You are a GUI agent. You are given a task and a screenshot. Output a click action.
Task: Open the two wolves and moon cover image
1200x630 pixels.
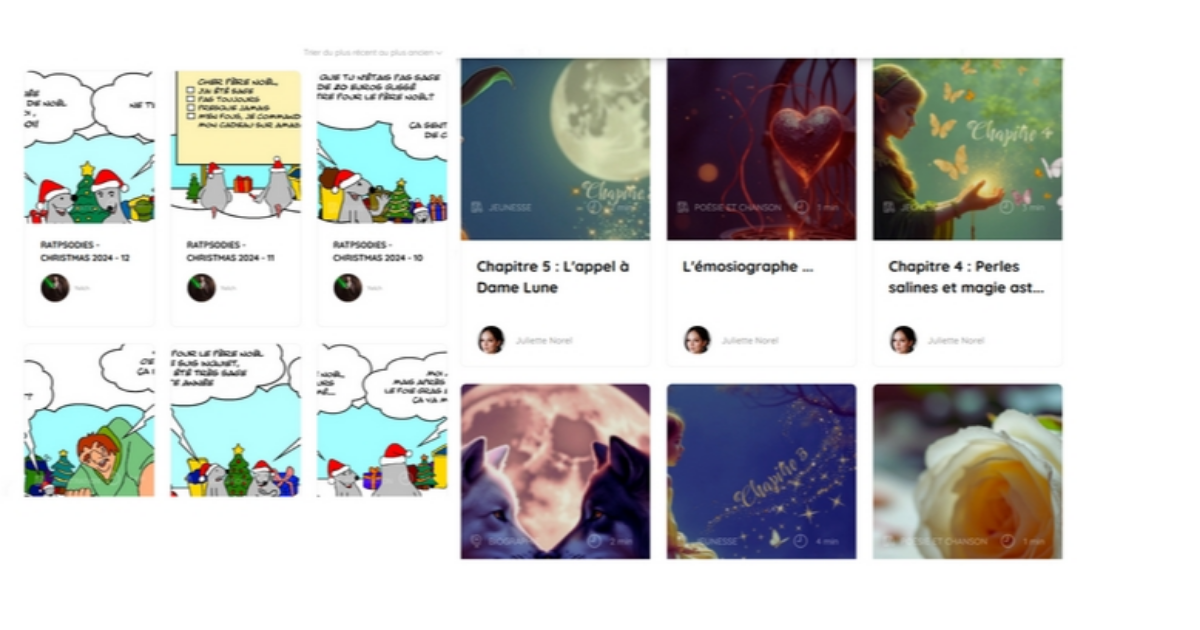point(555,471)
